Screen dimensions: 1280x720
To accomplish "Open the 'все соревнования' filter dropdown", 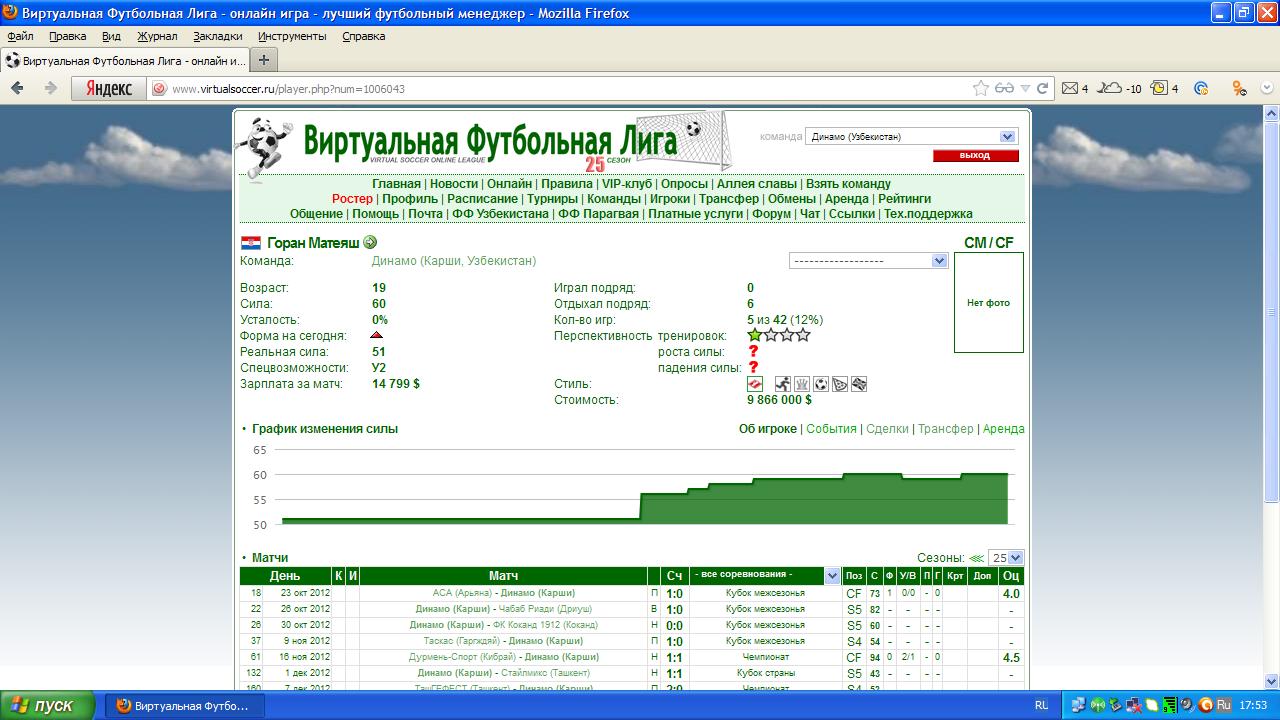I will (x=765, y=575).
